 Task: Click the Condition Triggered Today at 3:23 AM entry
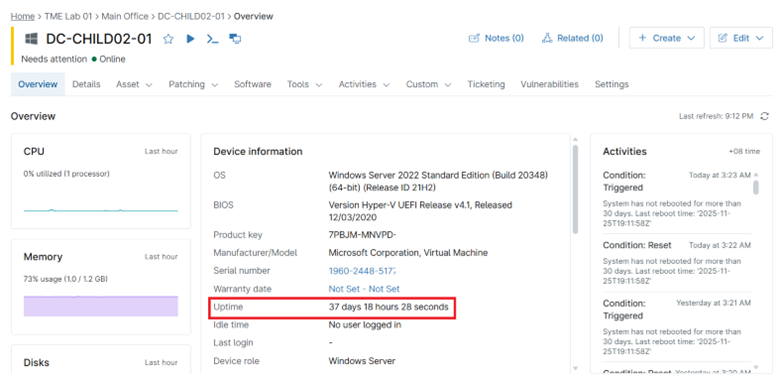677,199
